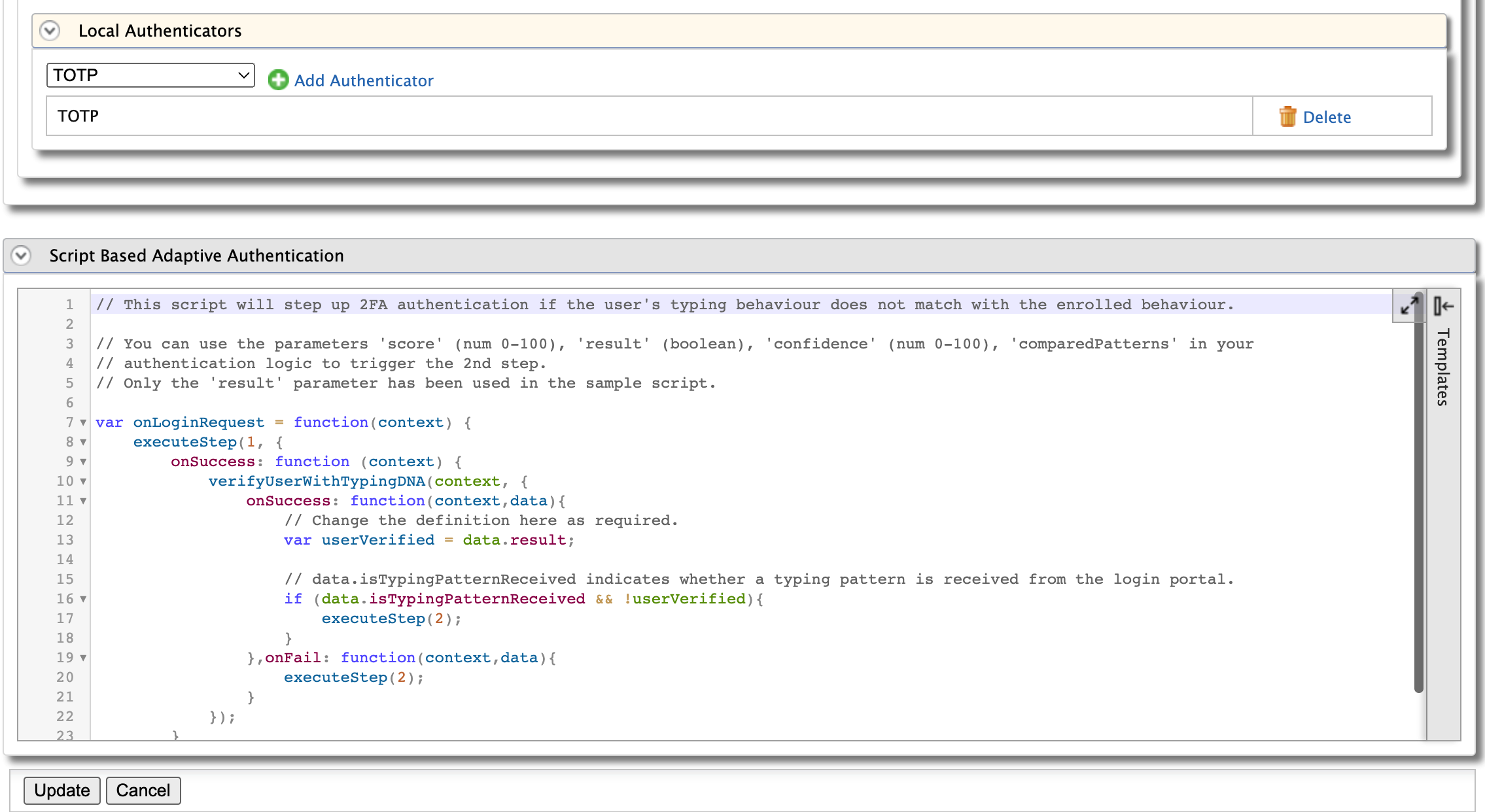Click 'var userVerified = data.result;' line
This screenshot has height=812, width=1485.
429,540
